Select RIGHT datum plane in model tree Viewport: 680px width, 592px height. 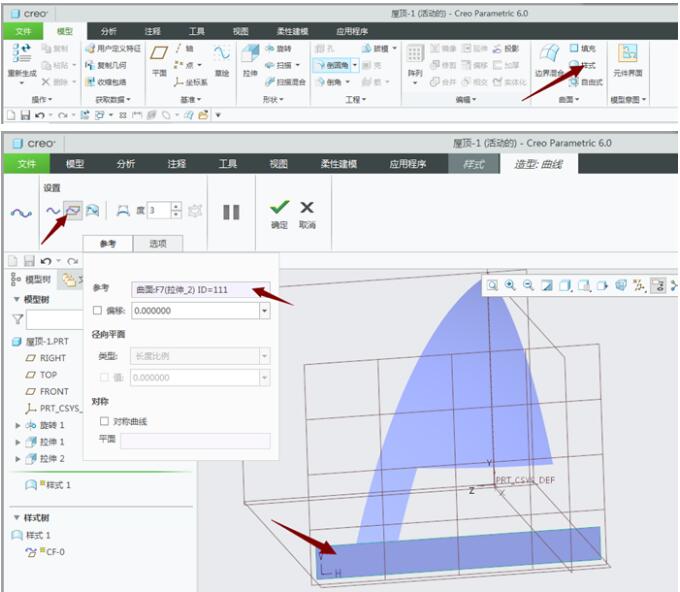[46, 358]
